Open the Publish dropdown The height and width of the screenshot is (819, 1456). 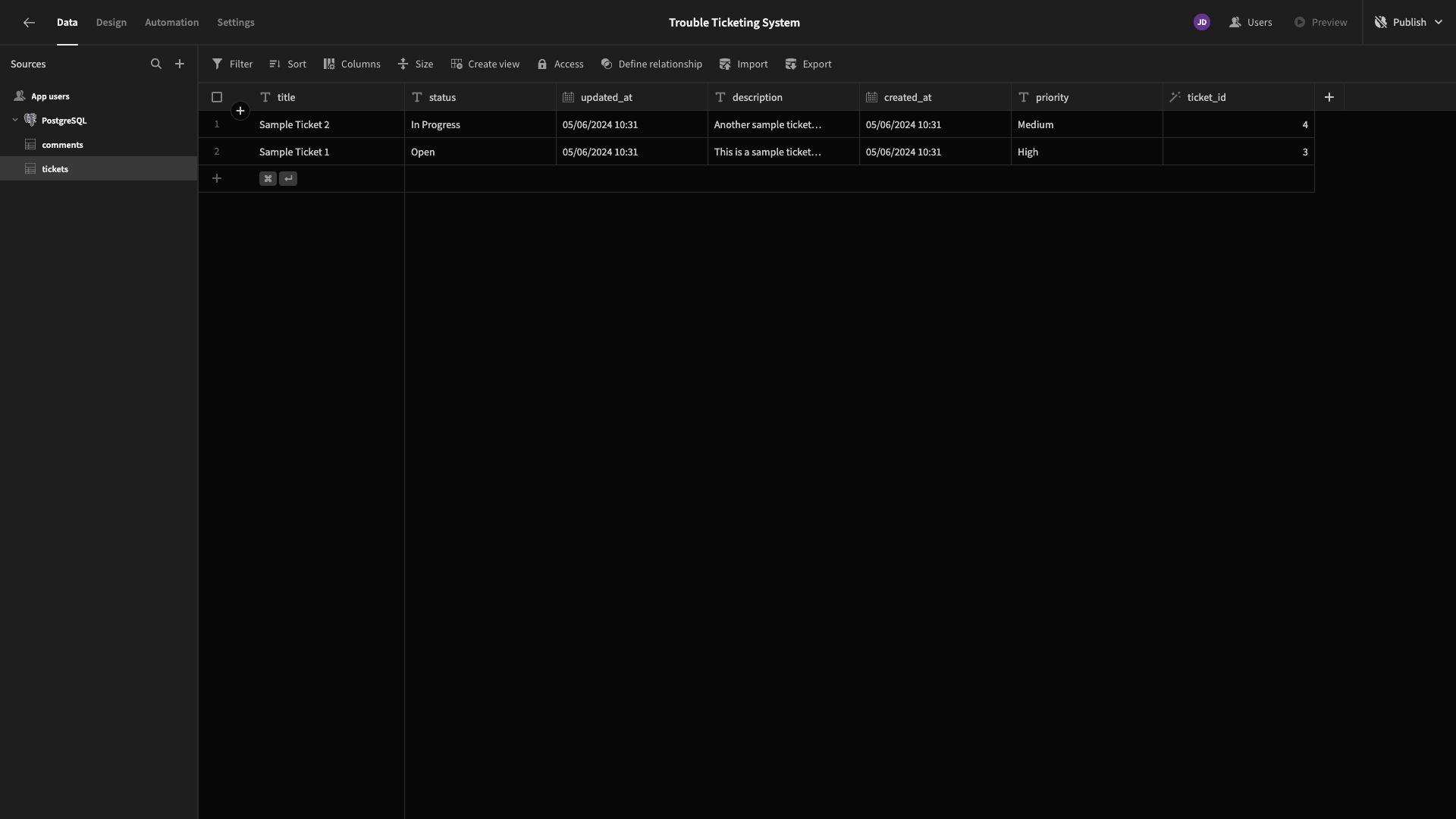pyautogui.click(x=1408, y=23)
